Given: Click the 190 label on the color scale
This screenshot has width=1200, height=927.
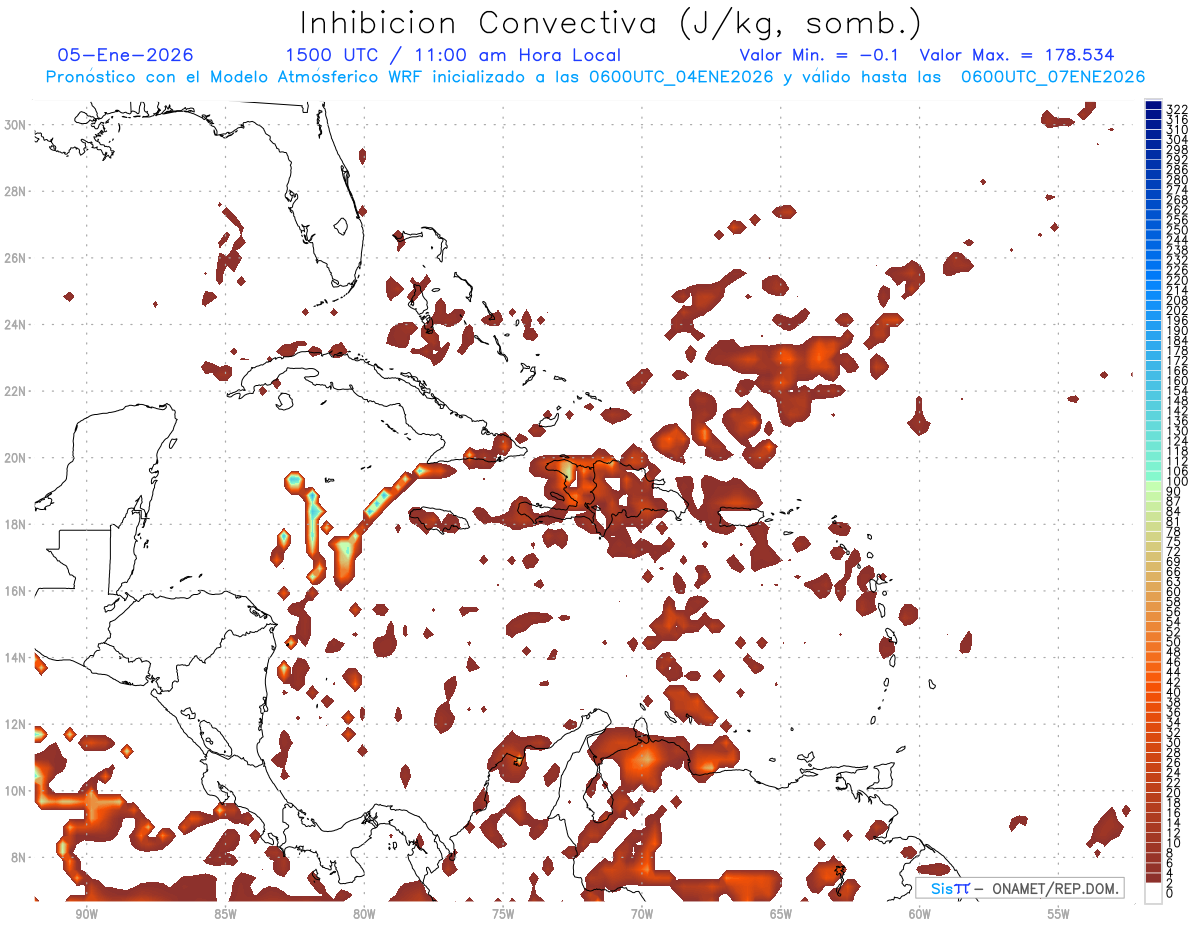Looking at the screenshot, I should [x=1177, y=331].
